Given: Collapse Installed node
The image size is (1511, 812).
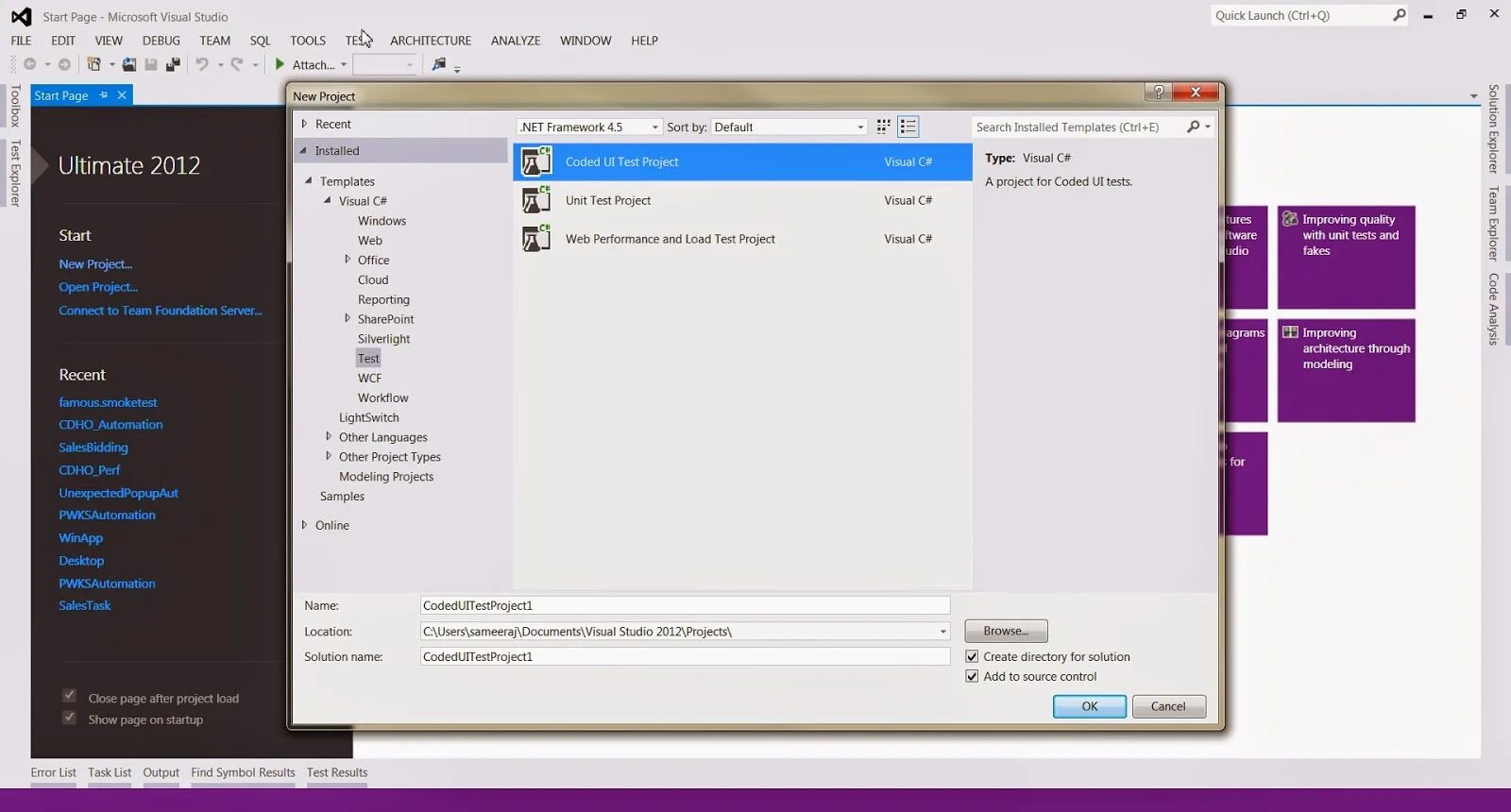Looking at the screenshot, I should pos(304,150).
